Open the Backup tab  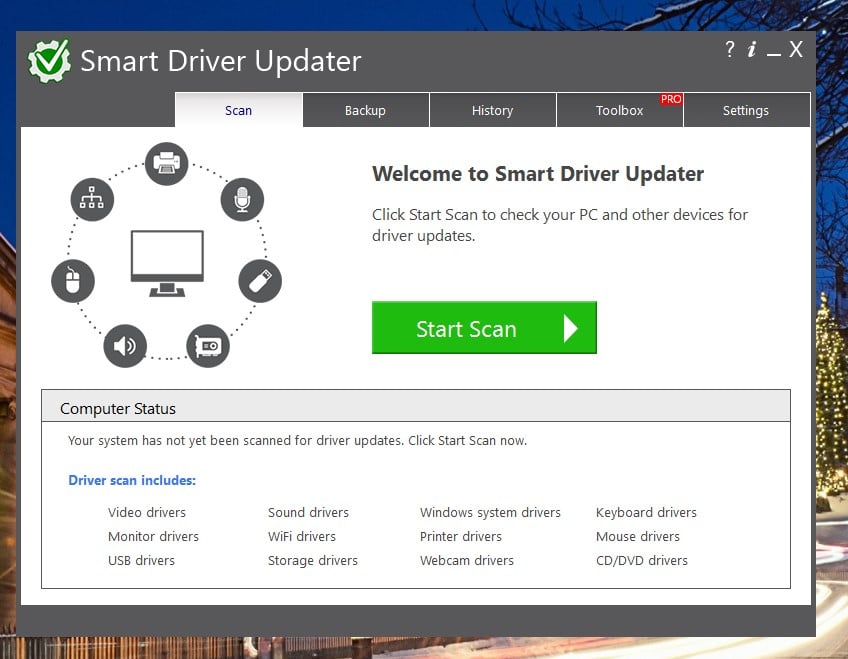(366, 110)
